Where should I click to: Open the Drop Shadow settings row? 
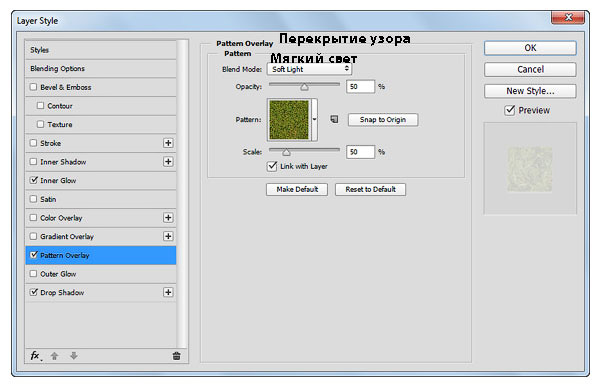click(100, 292)
